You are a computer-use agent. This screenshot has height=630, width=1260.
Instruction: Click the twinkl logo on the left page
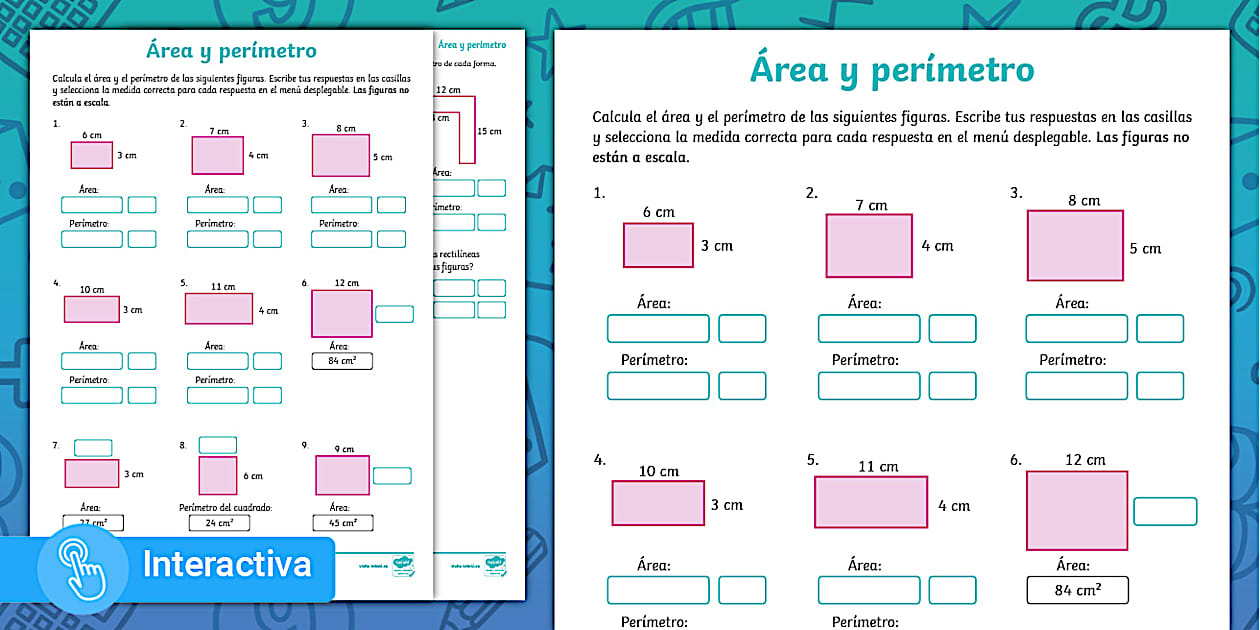click(404, 567)
